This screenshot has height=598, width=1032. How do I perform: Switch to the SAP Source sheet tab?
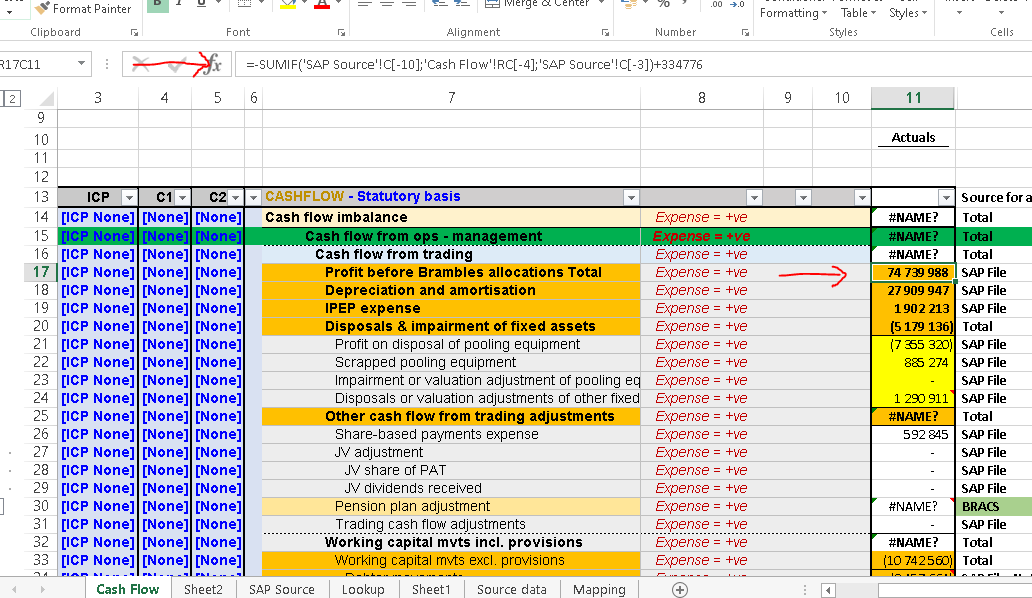281,589
